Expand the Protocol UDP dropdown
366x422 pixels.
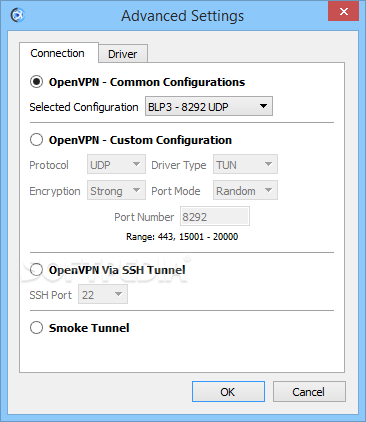[116, 164]
